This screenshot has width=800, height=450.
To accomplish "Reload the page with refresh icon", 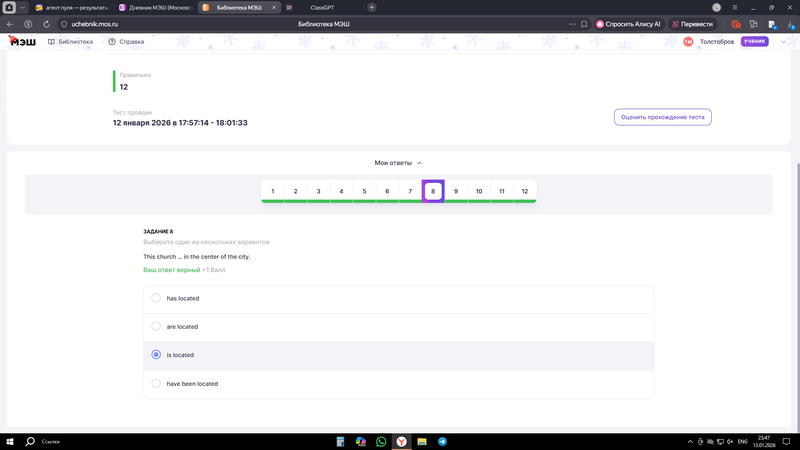I will pos(46,24).
